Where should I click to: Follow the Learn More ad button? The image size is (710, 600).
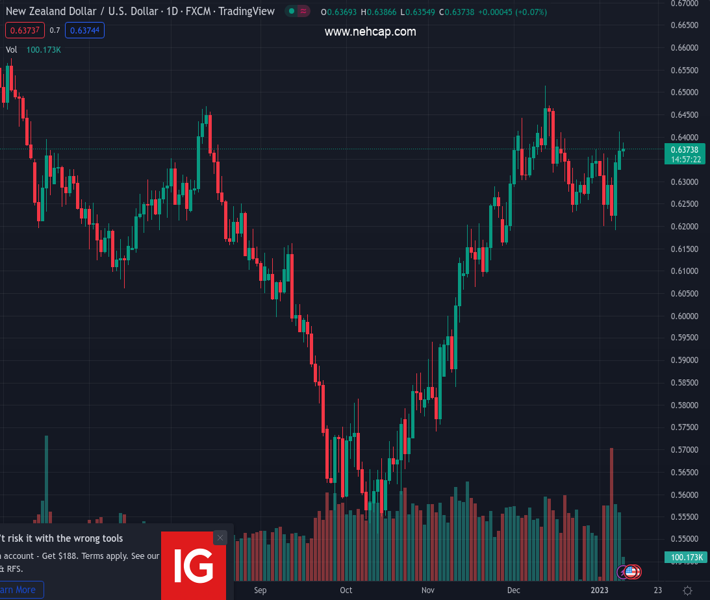[x=20, y=590]
